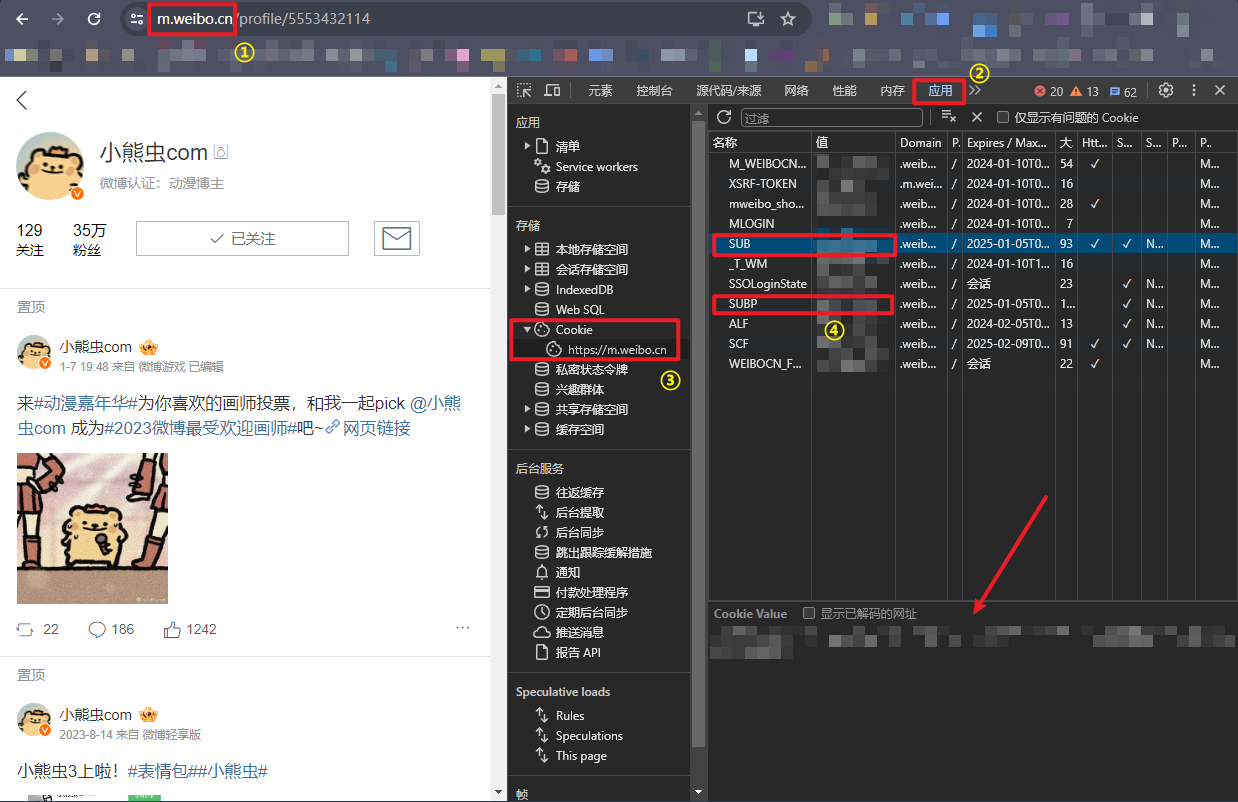
Task: Click the 已关注 follow button
Action: tap(242, 238)
